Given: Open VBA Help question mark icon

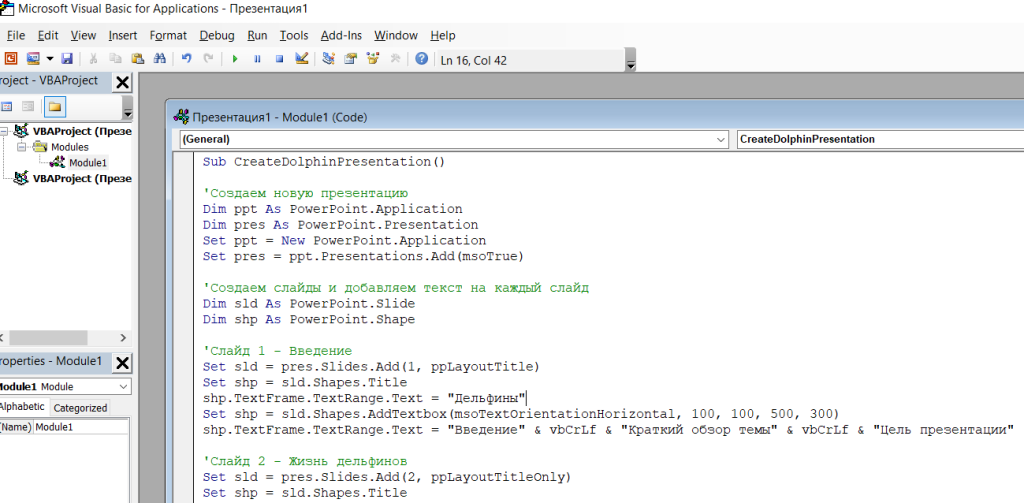Looking at the screenshot, I should (421, 59).
